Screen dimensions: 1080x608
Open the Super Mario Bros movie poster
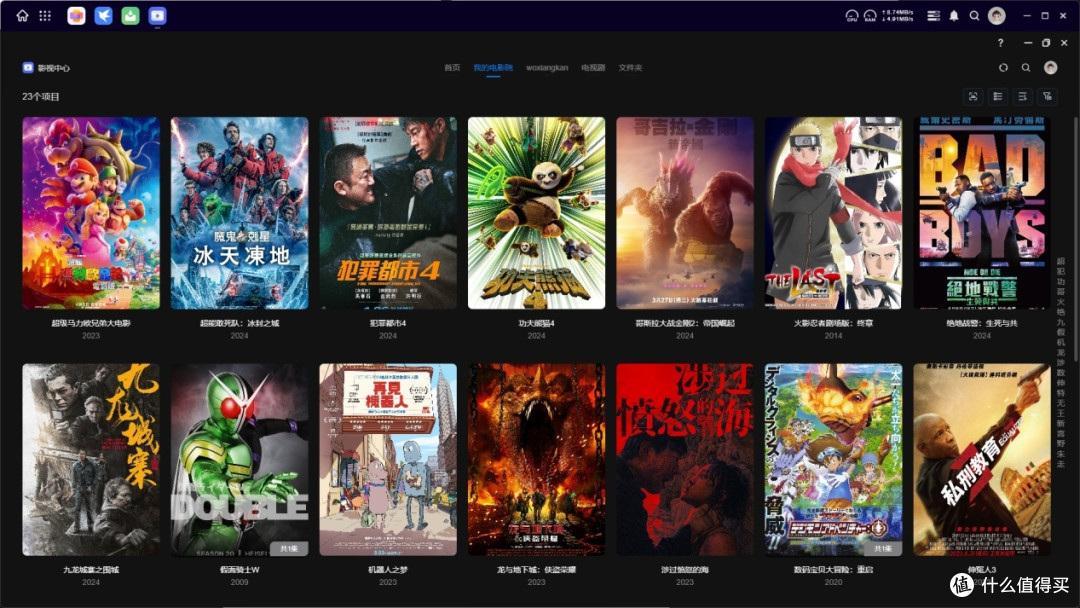(x=91, y=213)
